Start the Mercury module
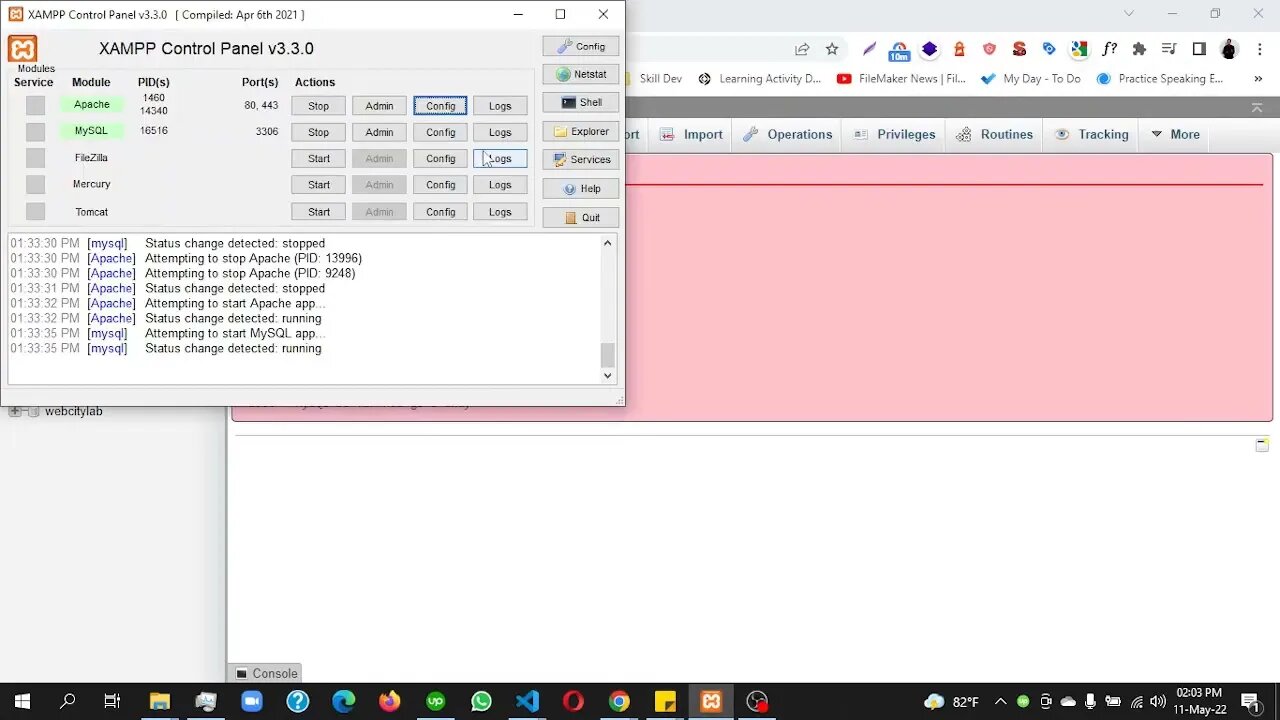This screenshot has height=720, width=1280. (x=319, y=185)
